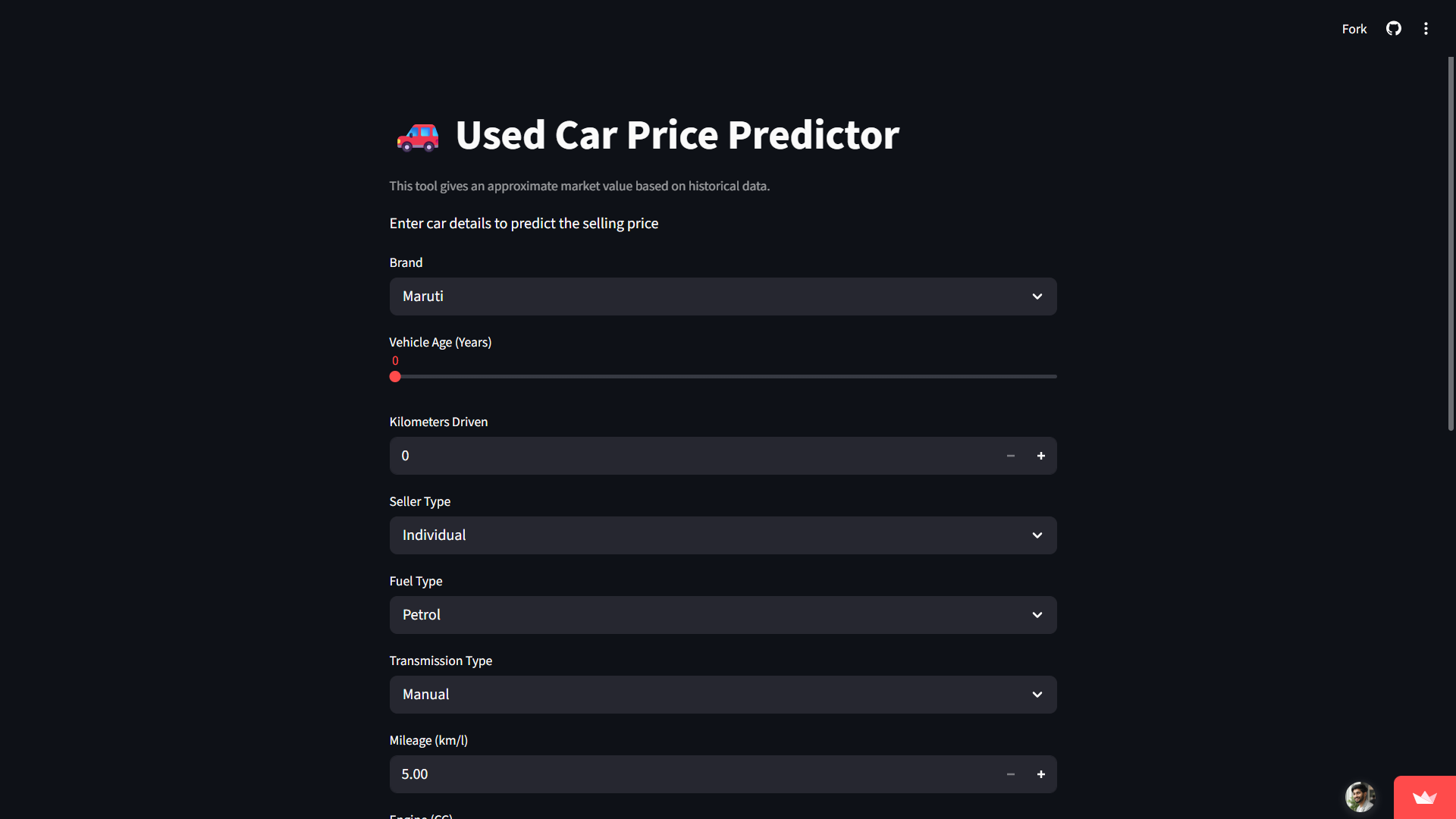This screenshot has width=1456, height=819.
Task: Decrease Mileage using the minus icon
Action: tap(1010, 774)
